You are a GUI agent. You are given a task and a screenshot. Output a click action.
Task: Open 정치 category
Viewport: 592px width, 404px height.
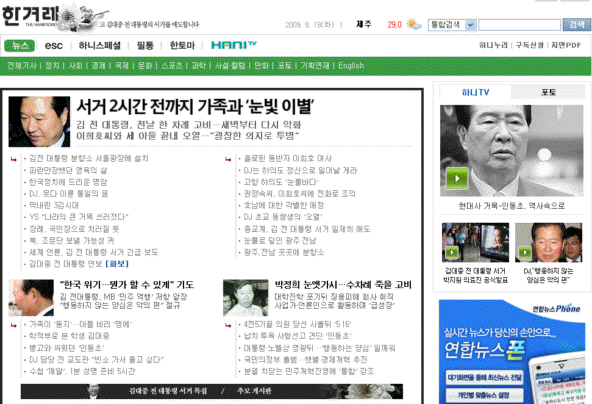click(x=52, y=65)
